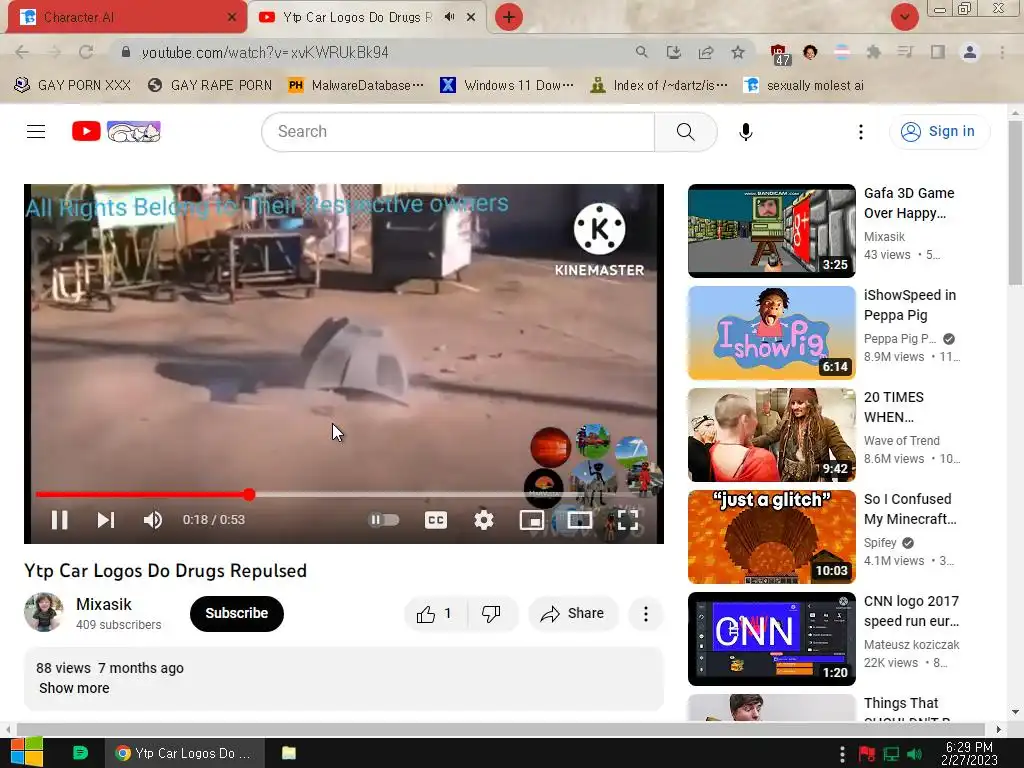Open YouTube settings three-dot menu
Image resolution: width=1024 pixels, height=768 pixels.
click(x=861, y=131)
